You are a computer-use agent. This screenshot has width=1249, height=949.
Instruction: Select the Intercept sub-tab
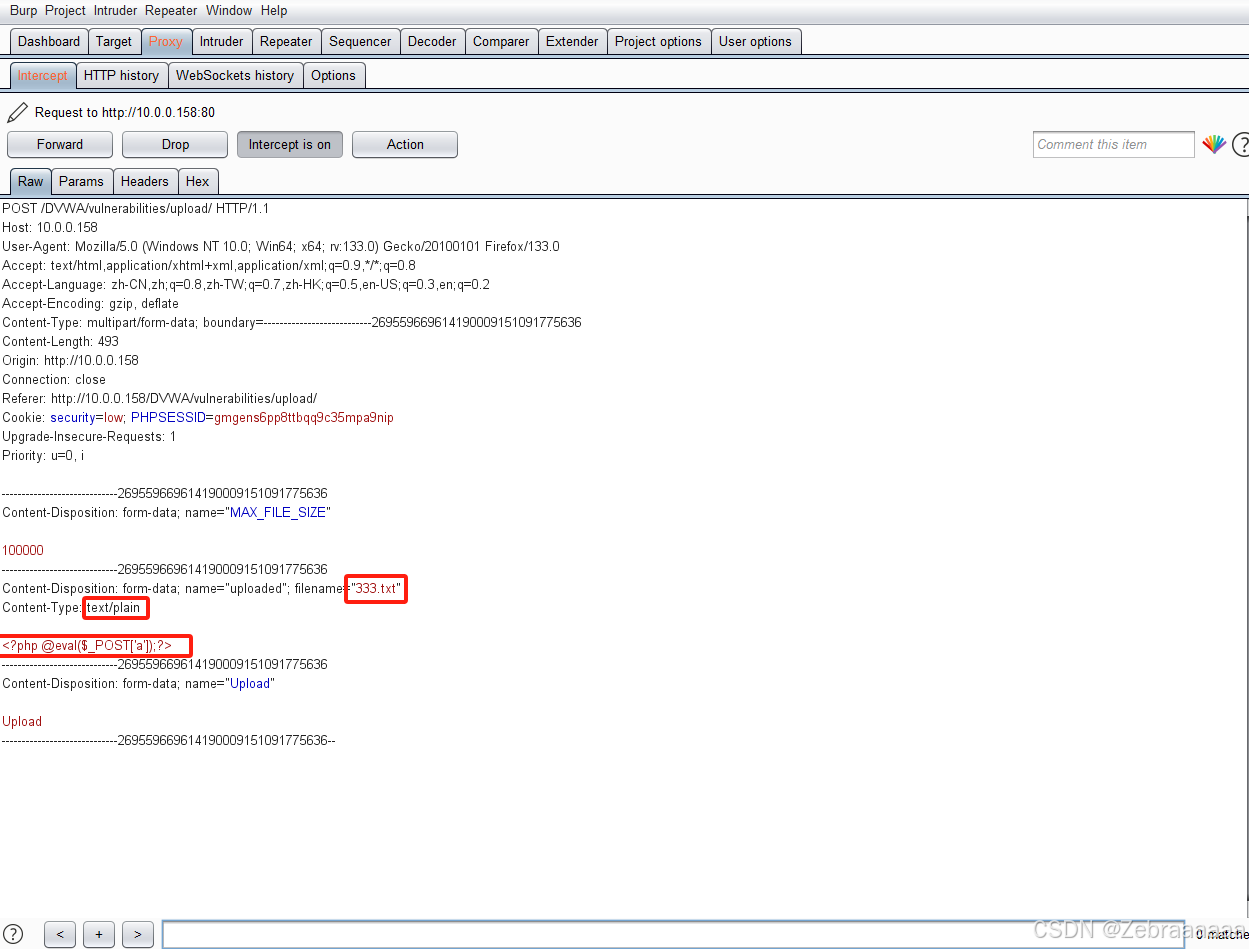click(42, 75)
